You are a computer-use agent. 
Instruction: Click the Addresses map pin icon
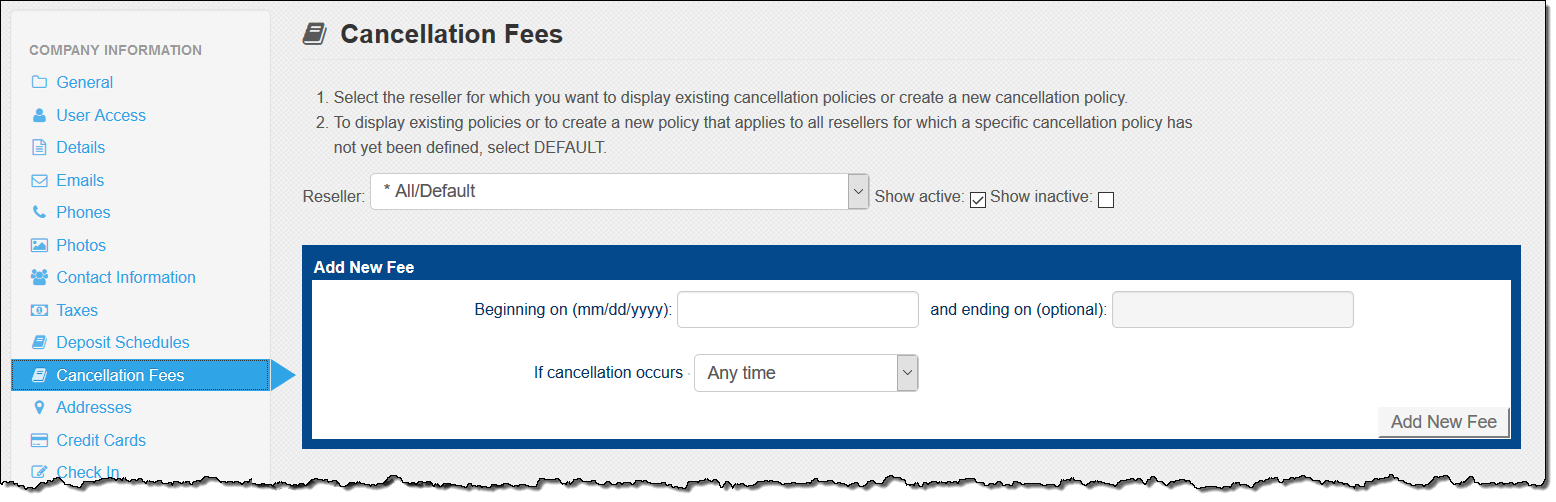(39, 407)
